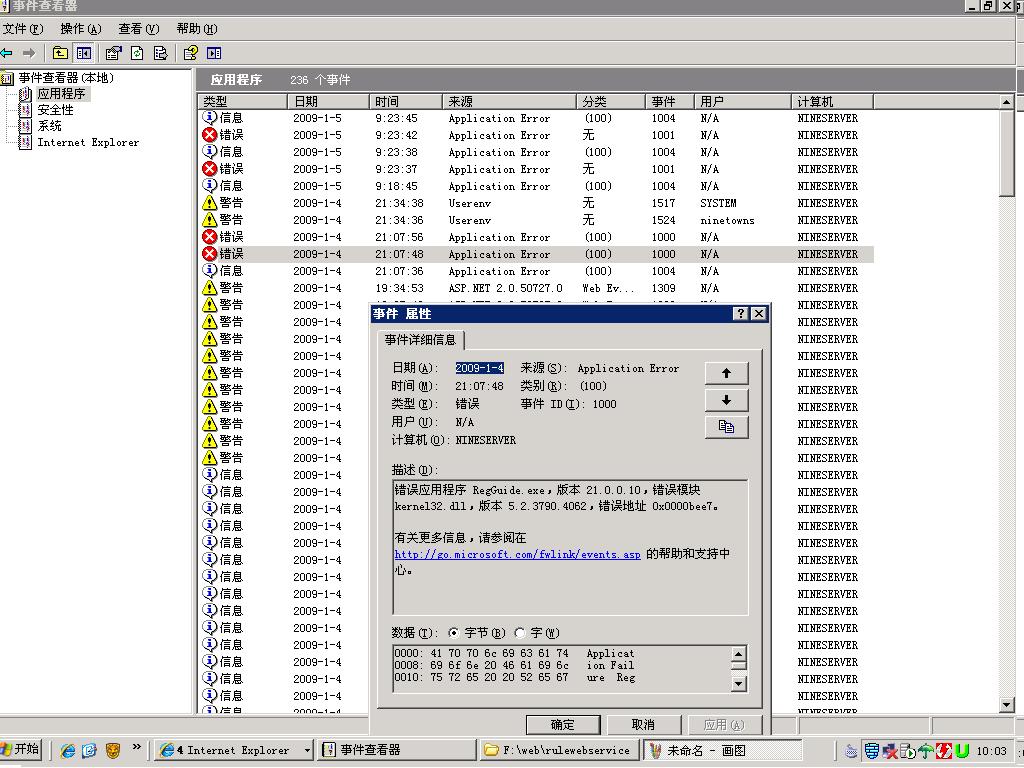This screenshot has height=768, width=1024.
Task: Copy event details using the copy button
Action: click(x=726, y=427)
